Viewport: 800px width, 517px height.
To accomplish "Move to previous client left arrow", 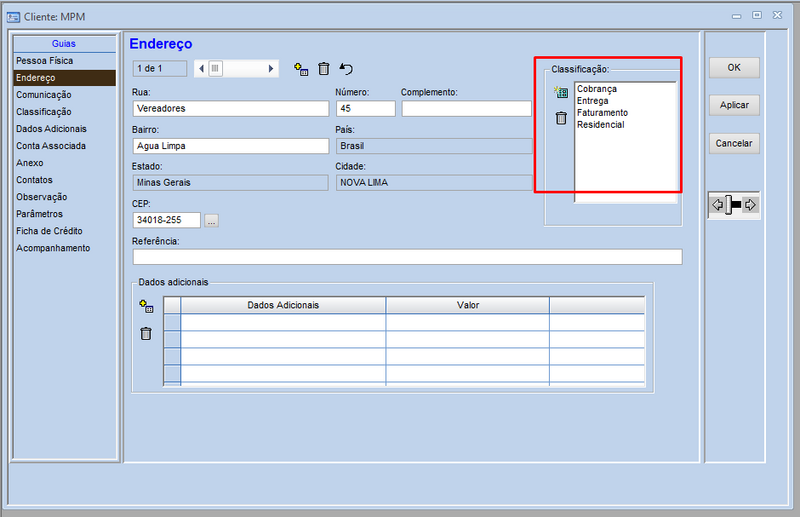I will click(717, 205).
